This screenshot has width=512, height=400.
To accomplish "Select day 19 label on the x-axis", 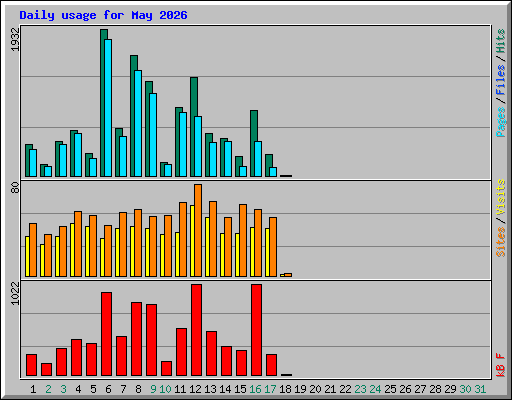I will pos(300,389).
